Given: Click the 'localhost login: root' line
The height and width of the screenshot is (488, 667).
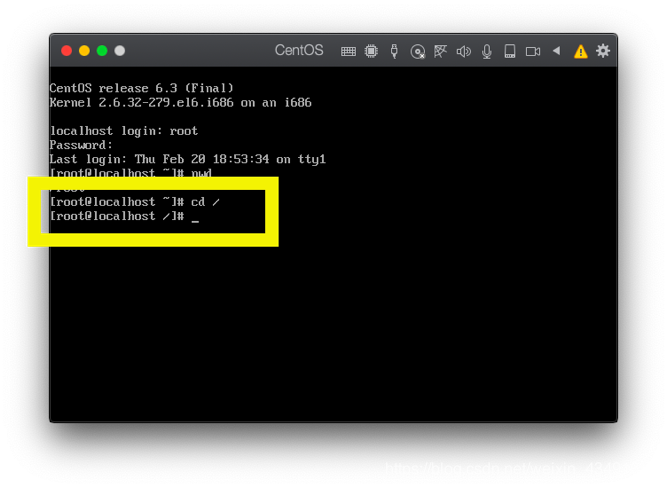Looking at the screenshot, I should (123, 131).
